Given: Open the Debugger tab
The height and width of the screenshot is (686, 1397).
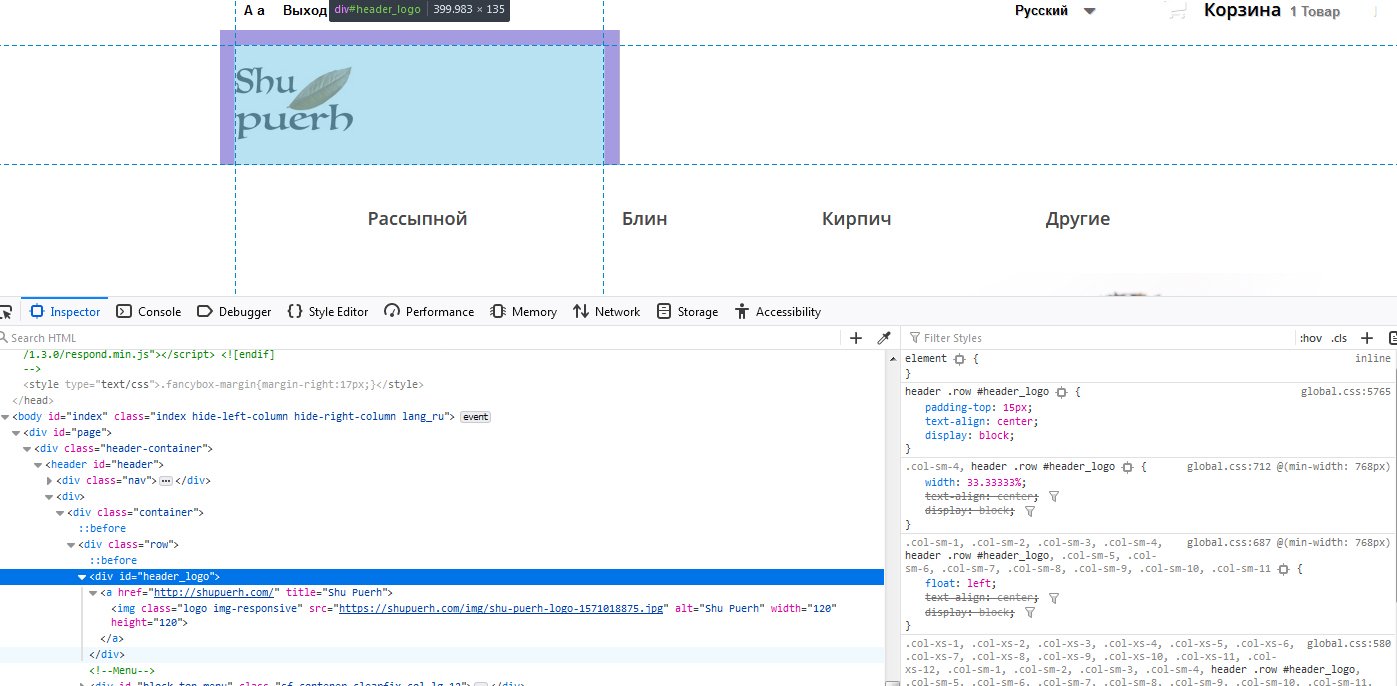Looking at the screenshot, I should coord(234,311).
